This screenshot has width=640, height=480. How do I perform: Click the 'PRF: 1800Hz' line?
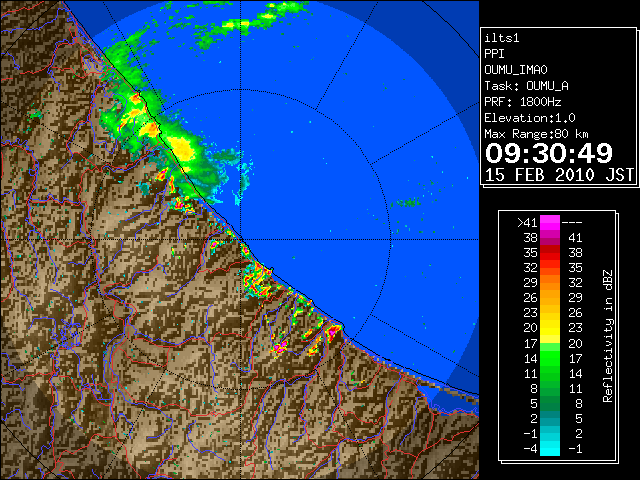pos(523,102)
